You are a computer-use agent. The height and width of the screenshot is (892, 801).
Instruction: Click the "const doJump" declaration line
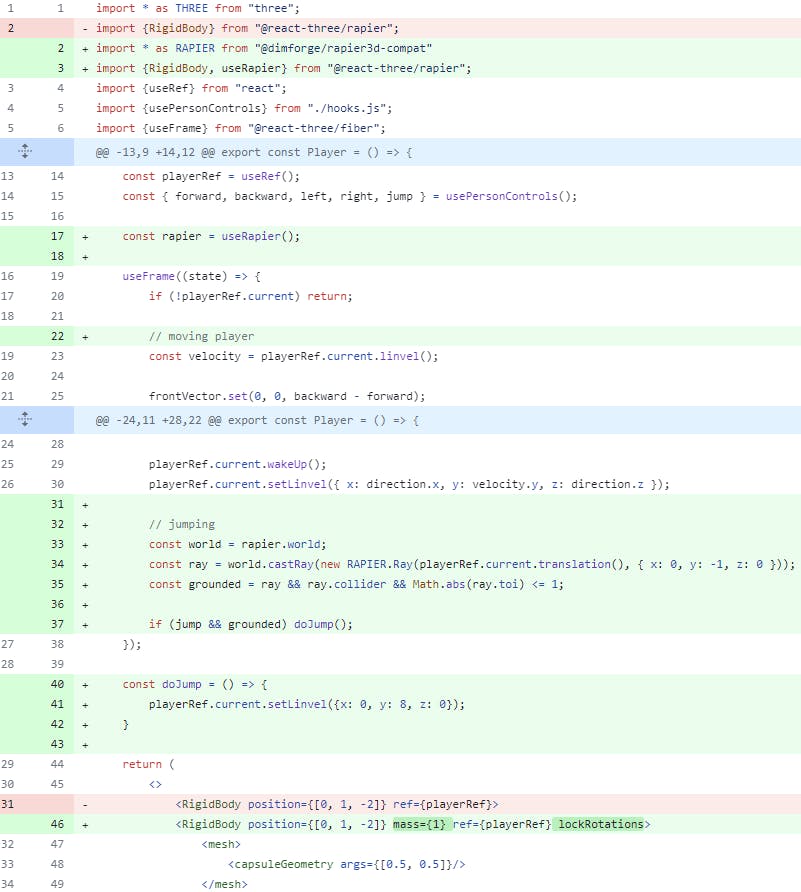click(195, 684)
